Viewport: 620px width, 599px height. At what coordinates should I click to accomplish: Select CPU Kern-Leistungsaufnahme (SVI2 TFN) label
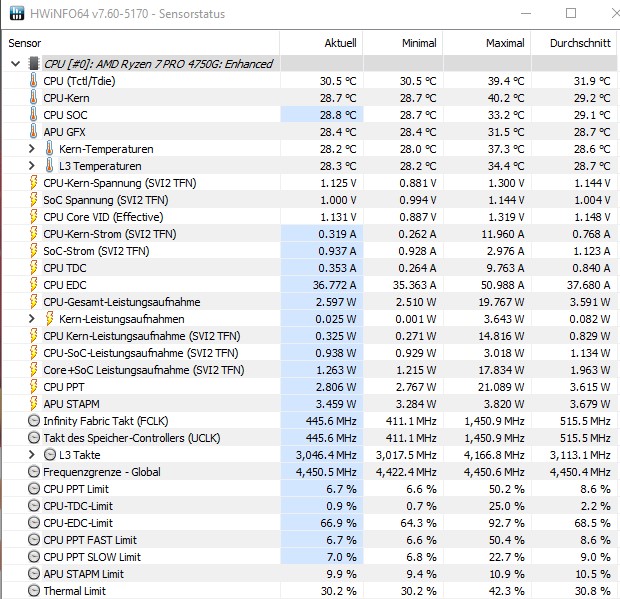pos(142,336)
